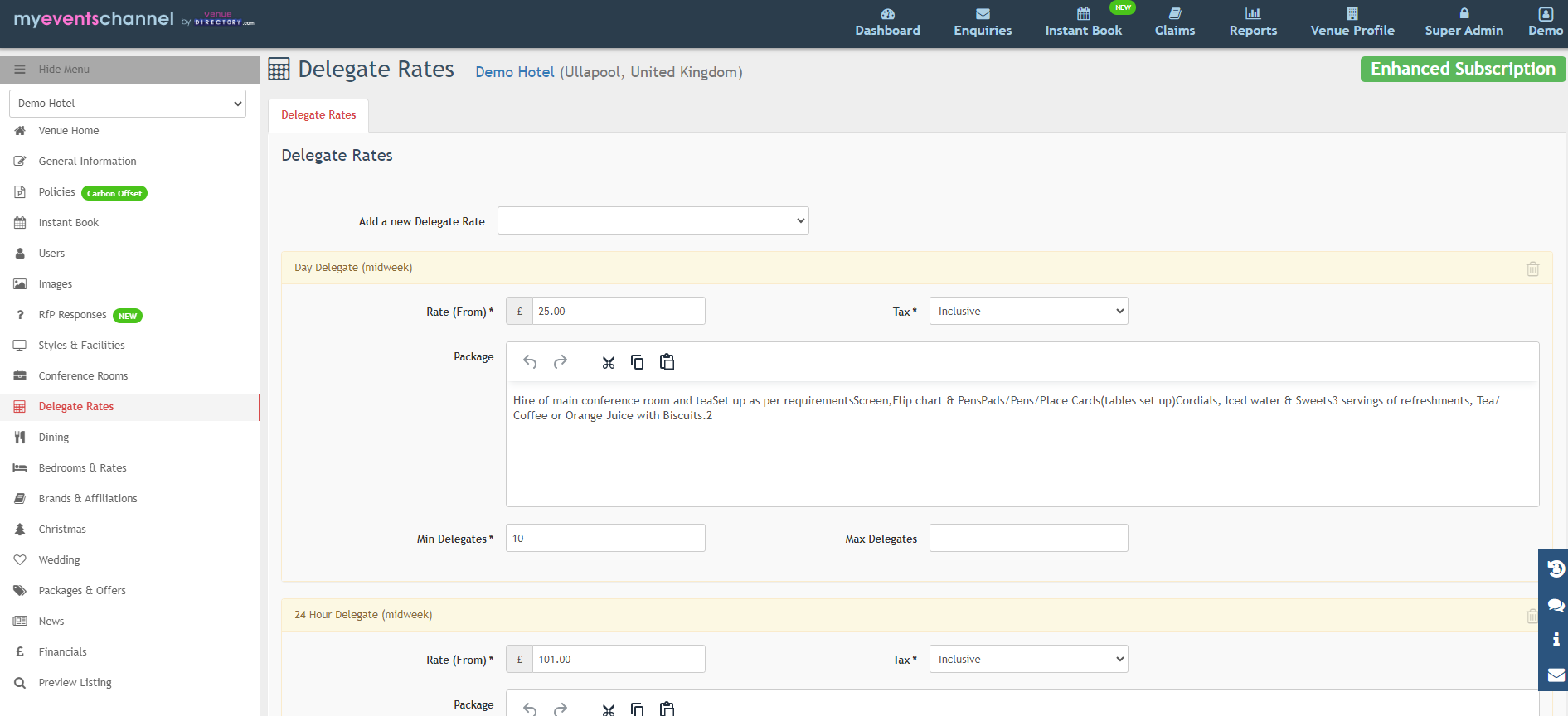Open the Reports section

(x=1253, y=22)
